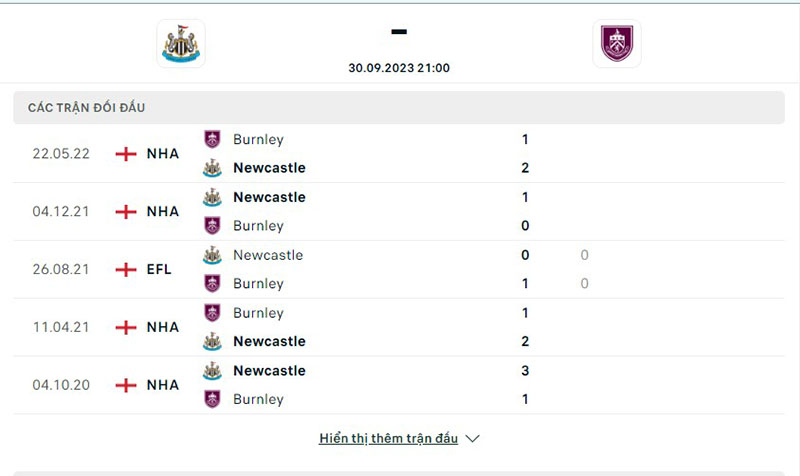
Task: Click the Burnley badge in the 26.08.21 match
Action: (212, 283)
